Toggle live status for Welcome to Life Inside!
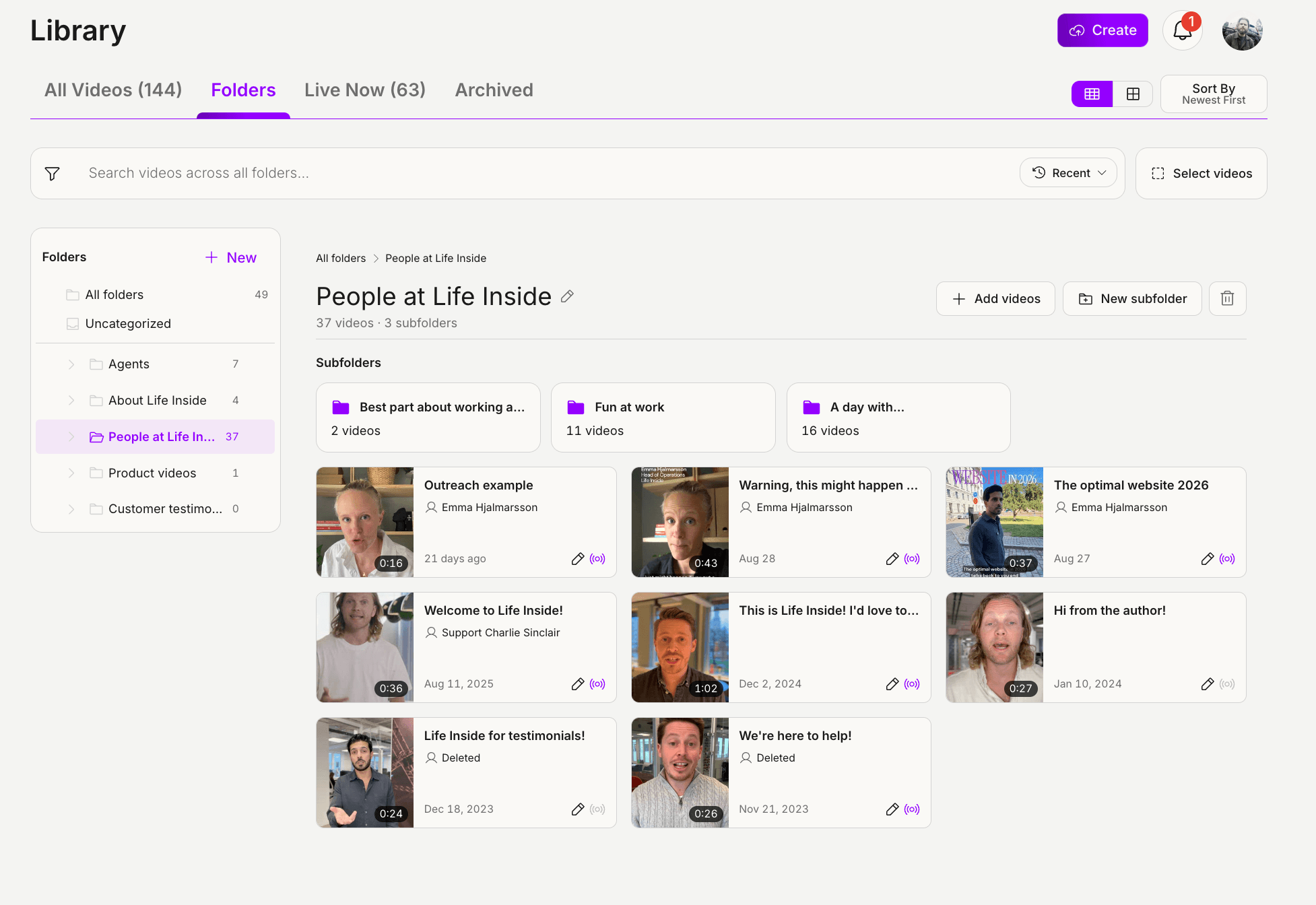Image resolution: width=1316 pixels, height=905 pixels. click(x=597, y=684)
